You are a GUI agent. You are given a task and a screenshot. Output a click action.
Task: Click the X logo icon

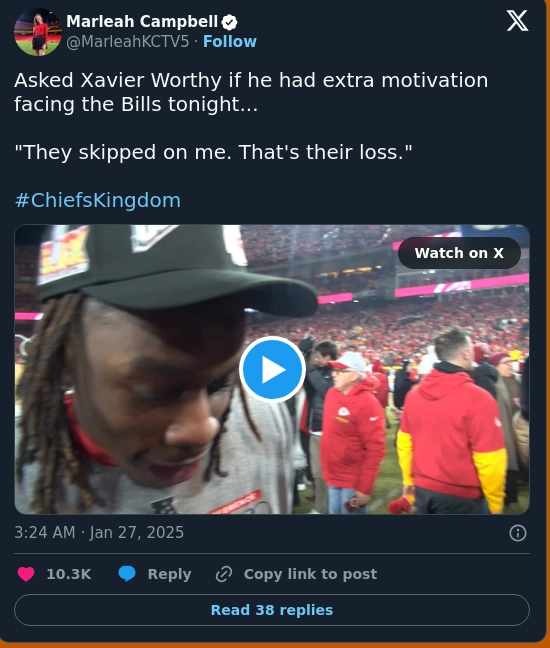(x=517, y=21)
